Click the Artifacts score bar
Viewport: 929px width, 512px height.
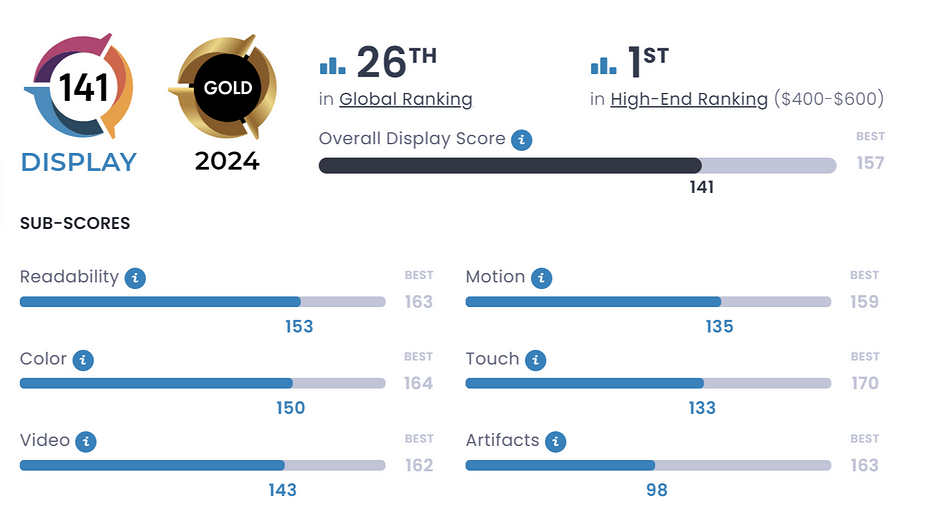(648, 465)
